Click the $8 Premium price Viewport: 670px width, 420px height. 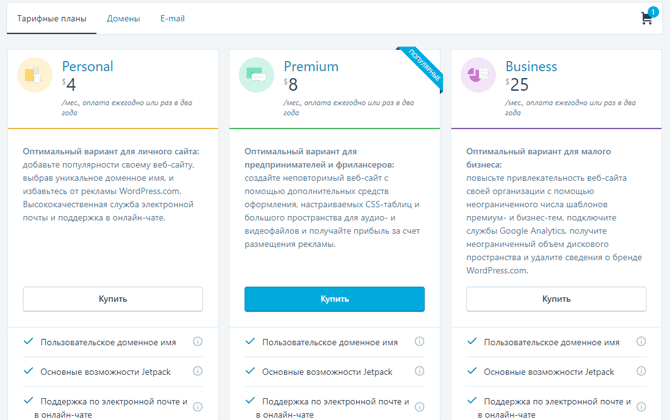click(x=291, y=85)
